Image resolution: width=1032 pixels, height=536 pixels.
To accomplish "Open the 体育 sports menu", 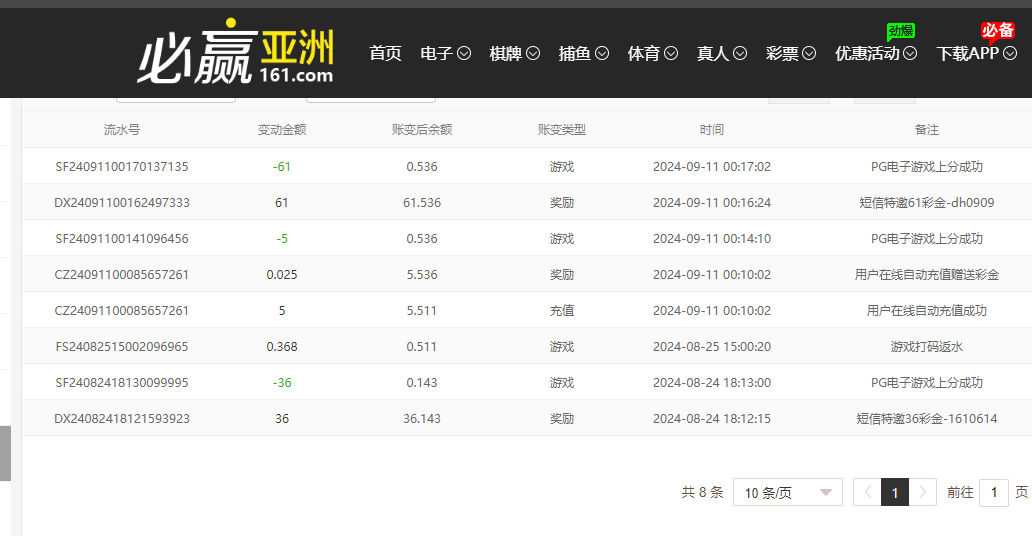I will click(x=652, y=54).
